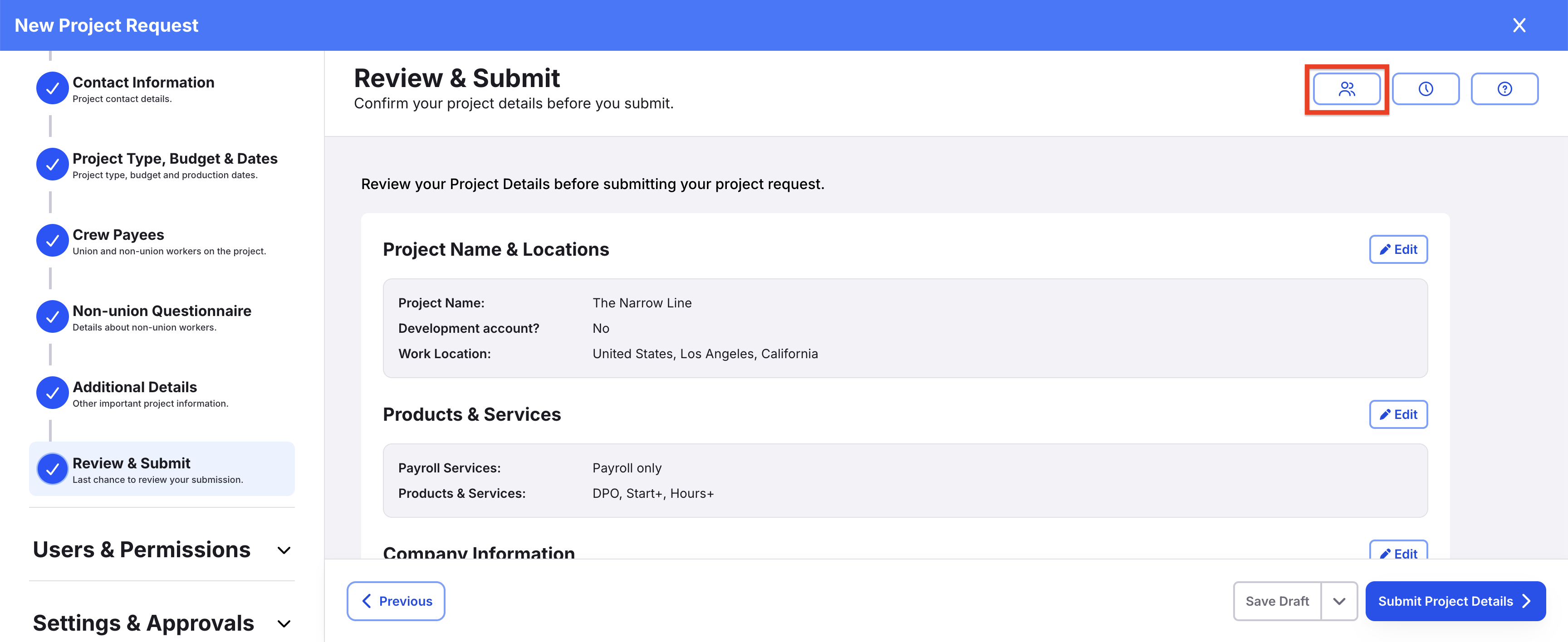Click the 'Products & Services:' field label
Screen dimensions: 1568x642
tap(461, 494)
